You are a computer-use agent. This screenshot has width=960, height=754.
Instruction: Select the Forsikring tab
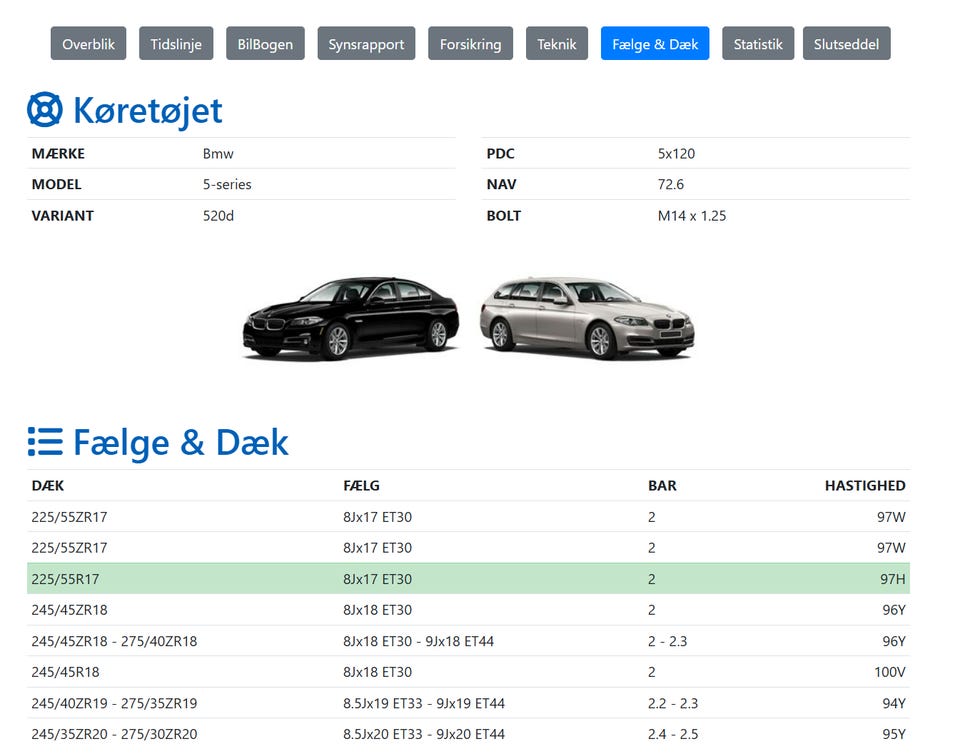(470, 43)
